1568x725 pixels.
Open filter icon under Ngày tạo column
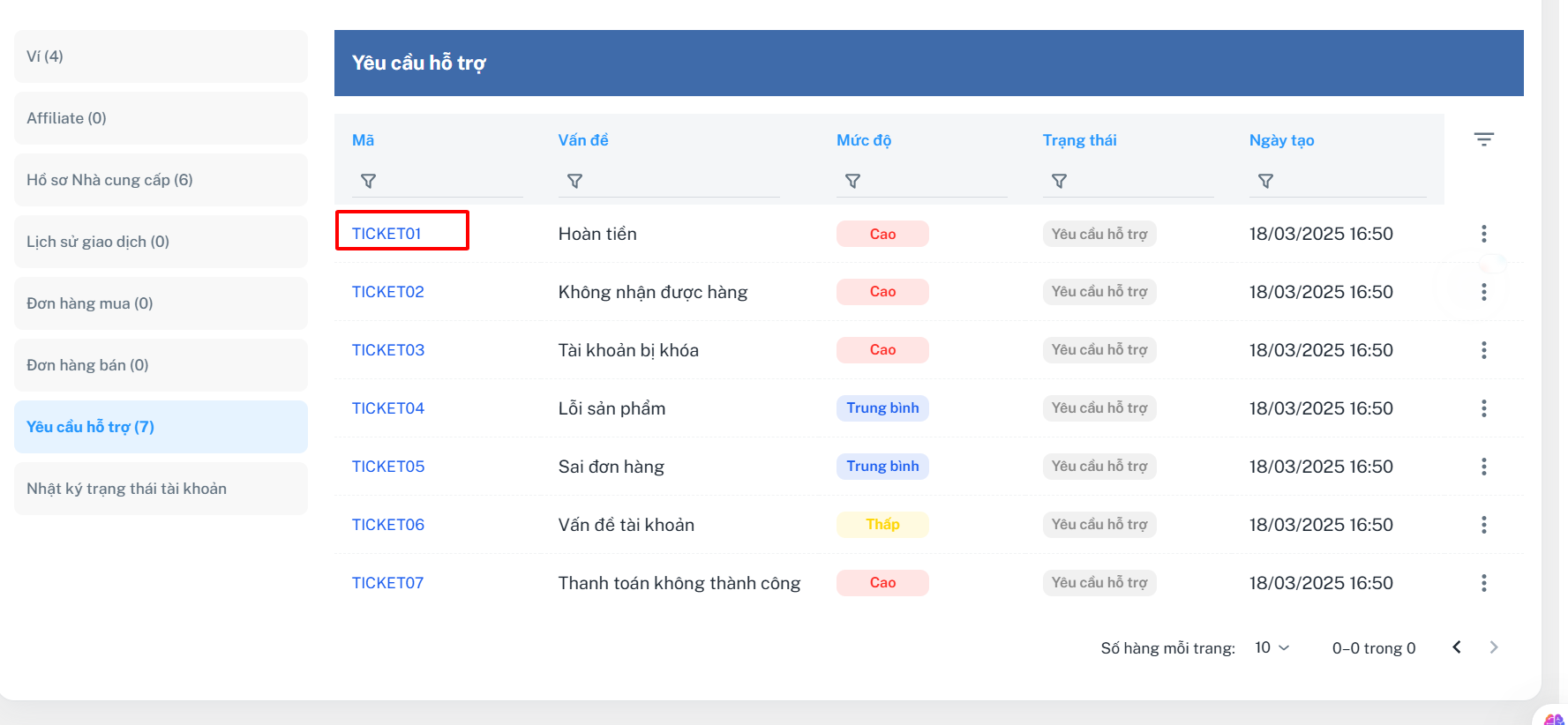click(1265, 181)
